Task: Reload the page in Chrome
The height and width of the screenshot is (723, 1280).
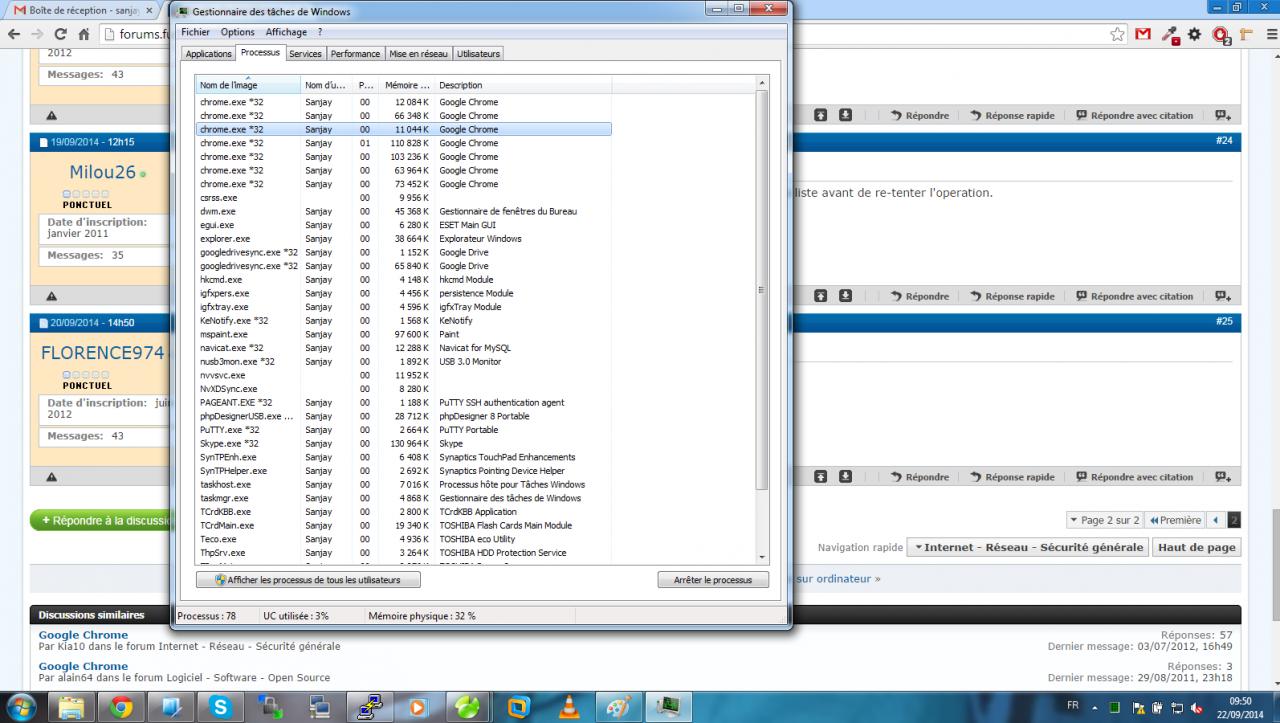Action: (62, 34)
